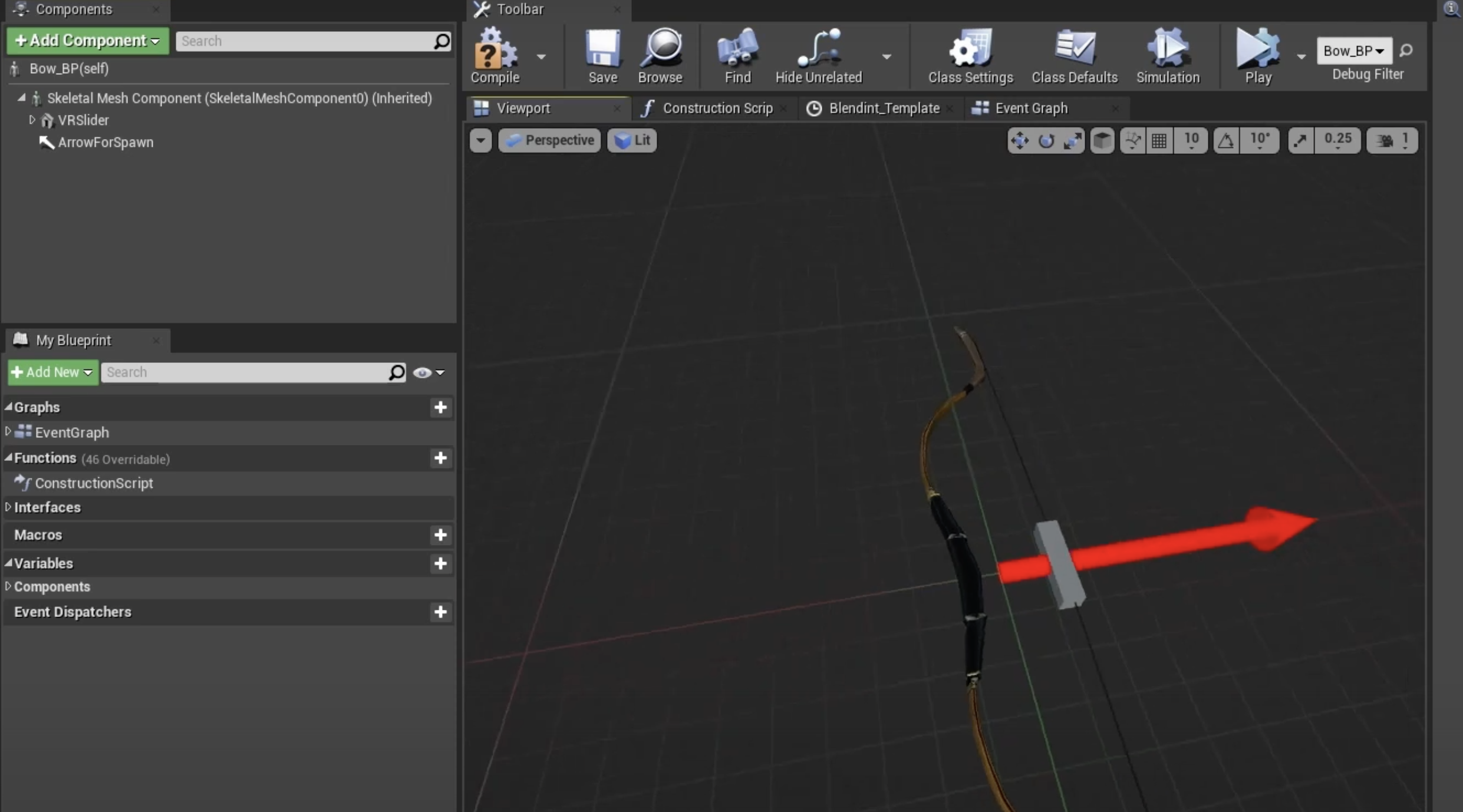Select Bow_BP(self) in components list
The height and width of the screenshot is (812, 1463).
tap(69, 68)
